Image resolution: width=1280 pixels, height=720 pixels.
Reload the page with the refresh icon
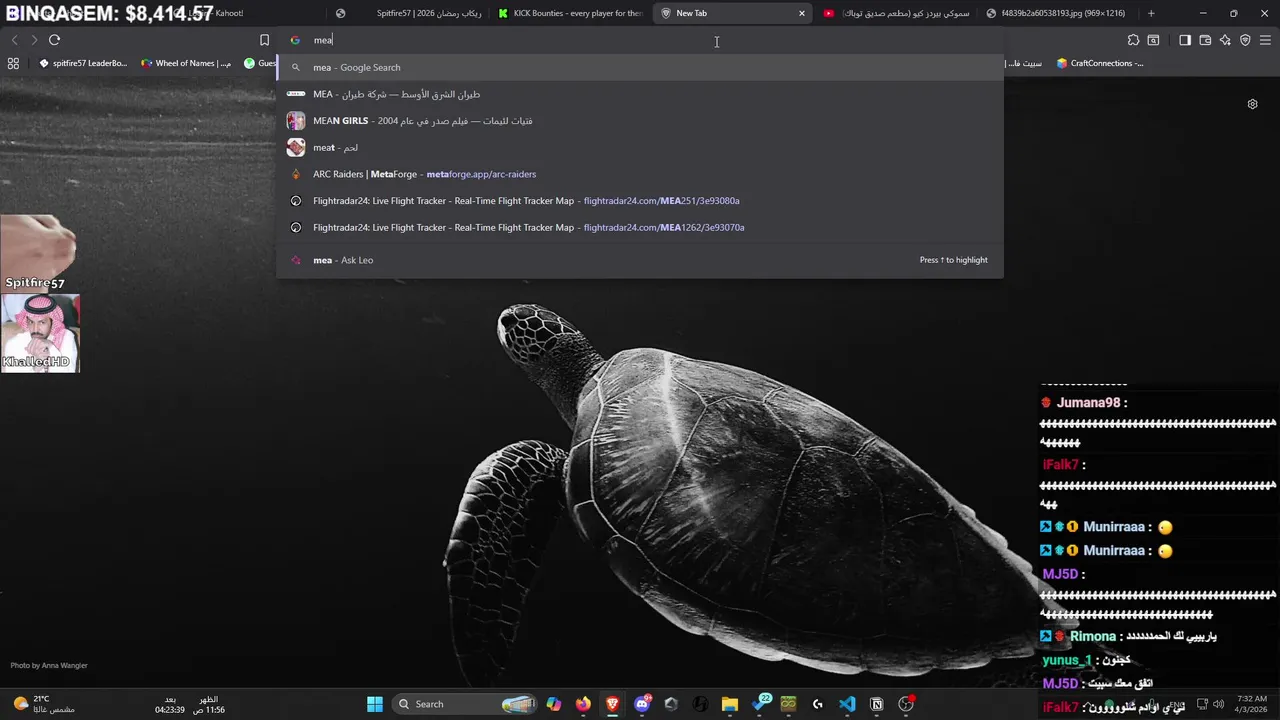54,40
